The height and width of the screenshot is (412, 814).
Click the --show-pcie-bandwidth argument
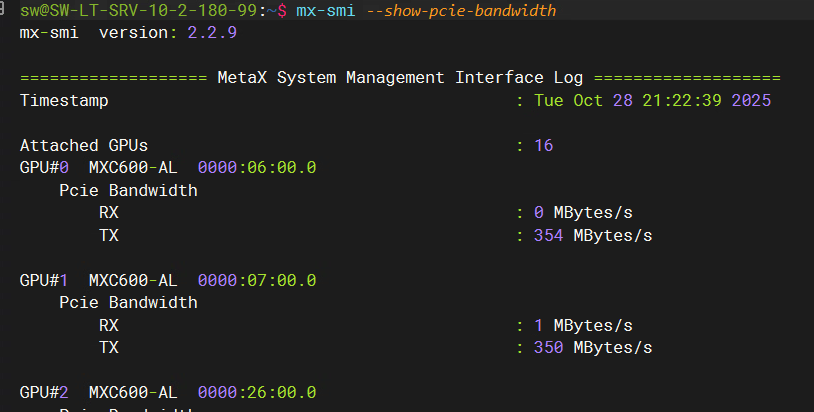click(461, 10)
